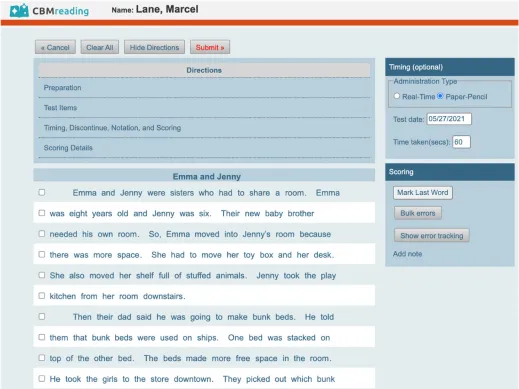Mark the word 'girls' in the passage
The height and width of the screenshot is (389, 519).
[x=110, y=379]
